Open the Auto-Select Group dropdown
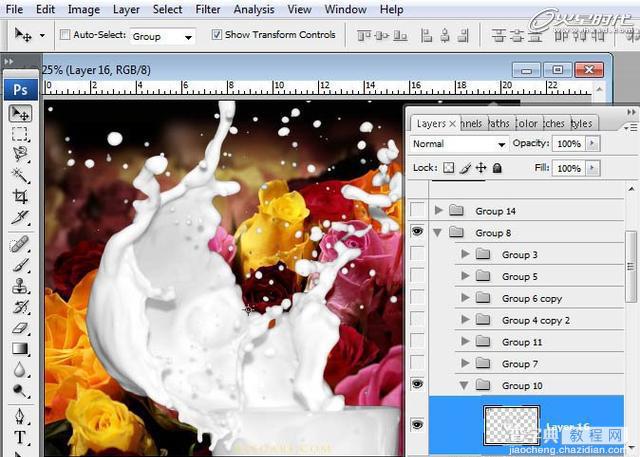The height and width of the screenshot is (457, 640). tap(162, 37)
